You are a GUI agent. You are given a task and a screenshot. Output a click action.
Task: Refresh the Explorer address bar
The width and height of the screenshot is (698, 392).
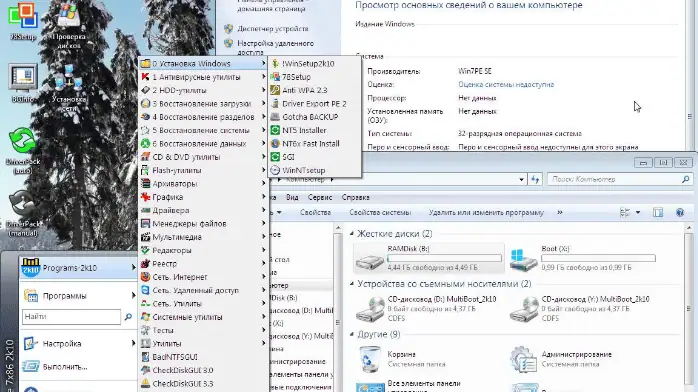click(535, 180)
